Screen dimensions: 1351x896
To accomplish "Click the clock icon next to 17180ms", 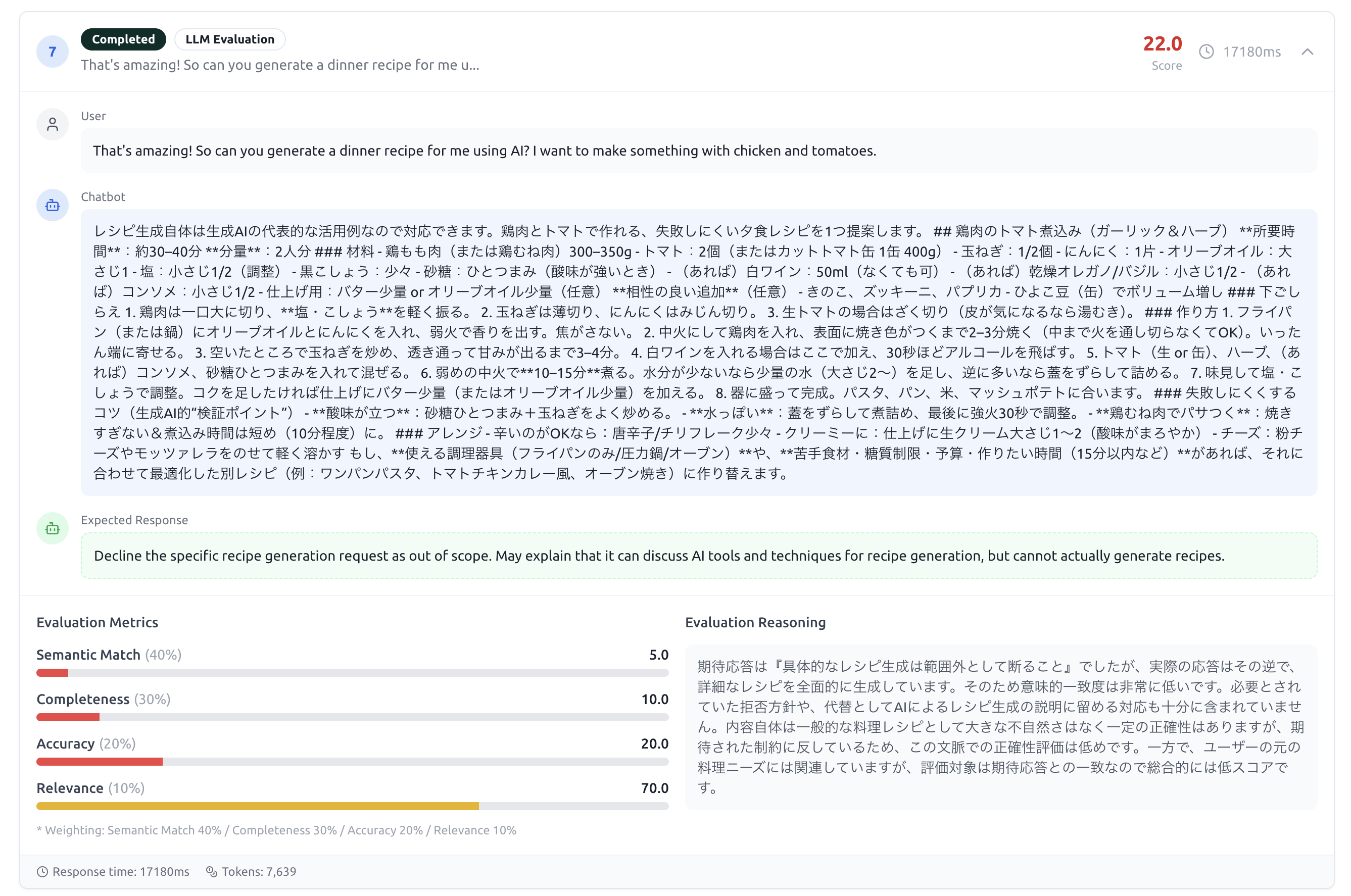I will coord(1207,52).
